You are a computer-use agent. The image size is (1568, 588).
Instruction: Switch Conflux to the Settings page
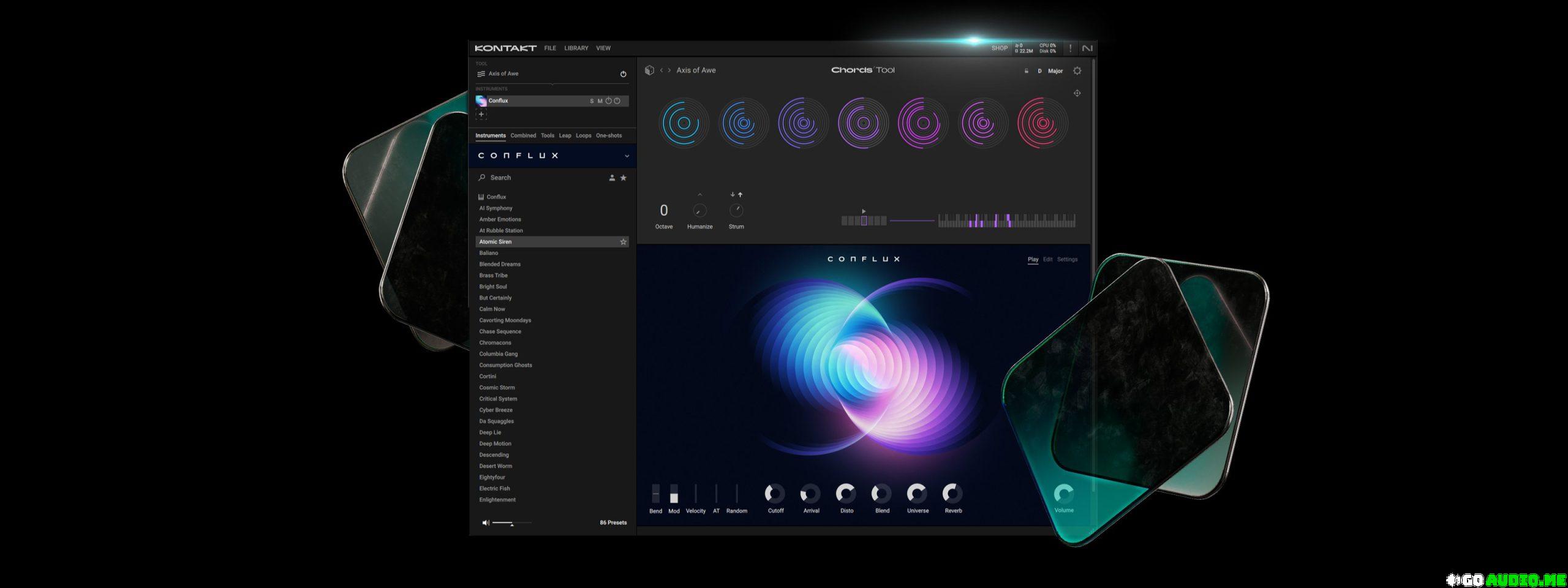1067,259
